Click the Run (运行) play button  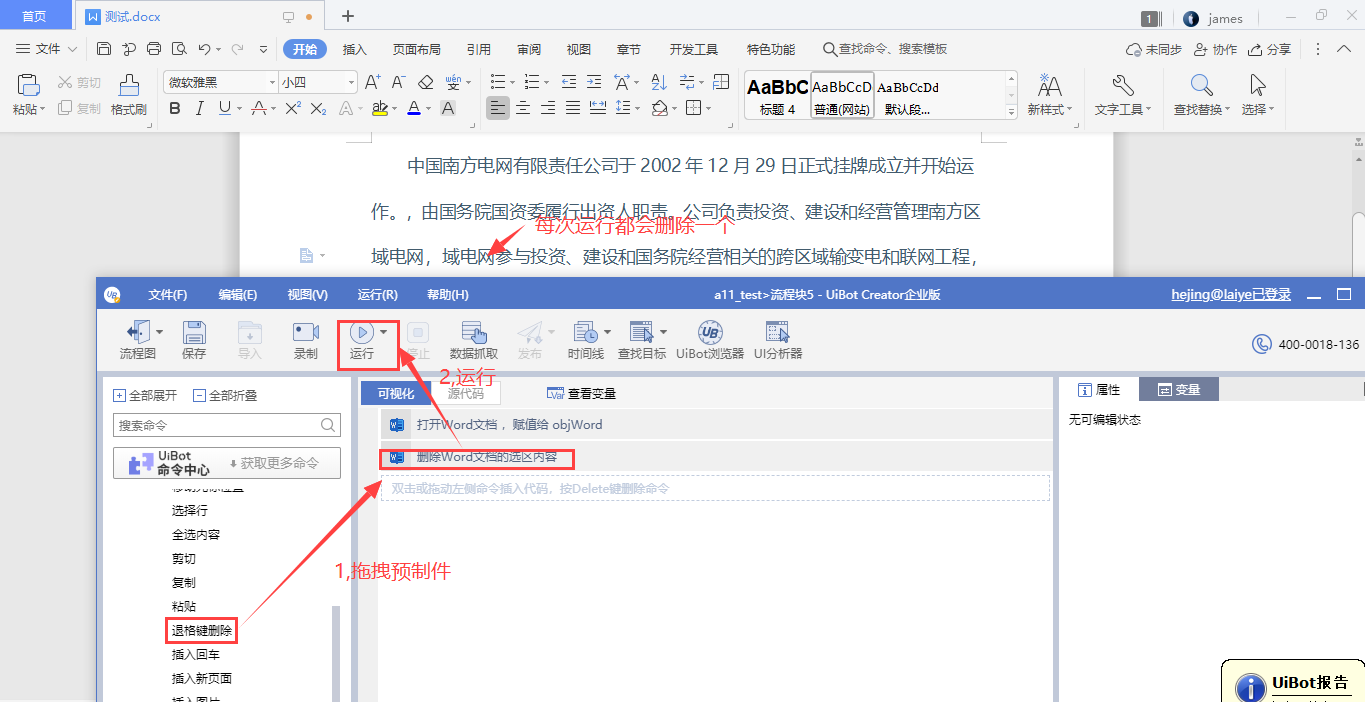[x=361, y=333]
